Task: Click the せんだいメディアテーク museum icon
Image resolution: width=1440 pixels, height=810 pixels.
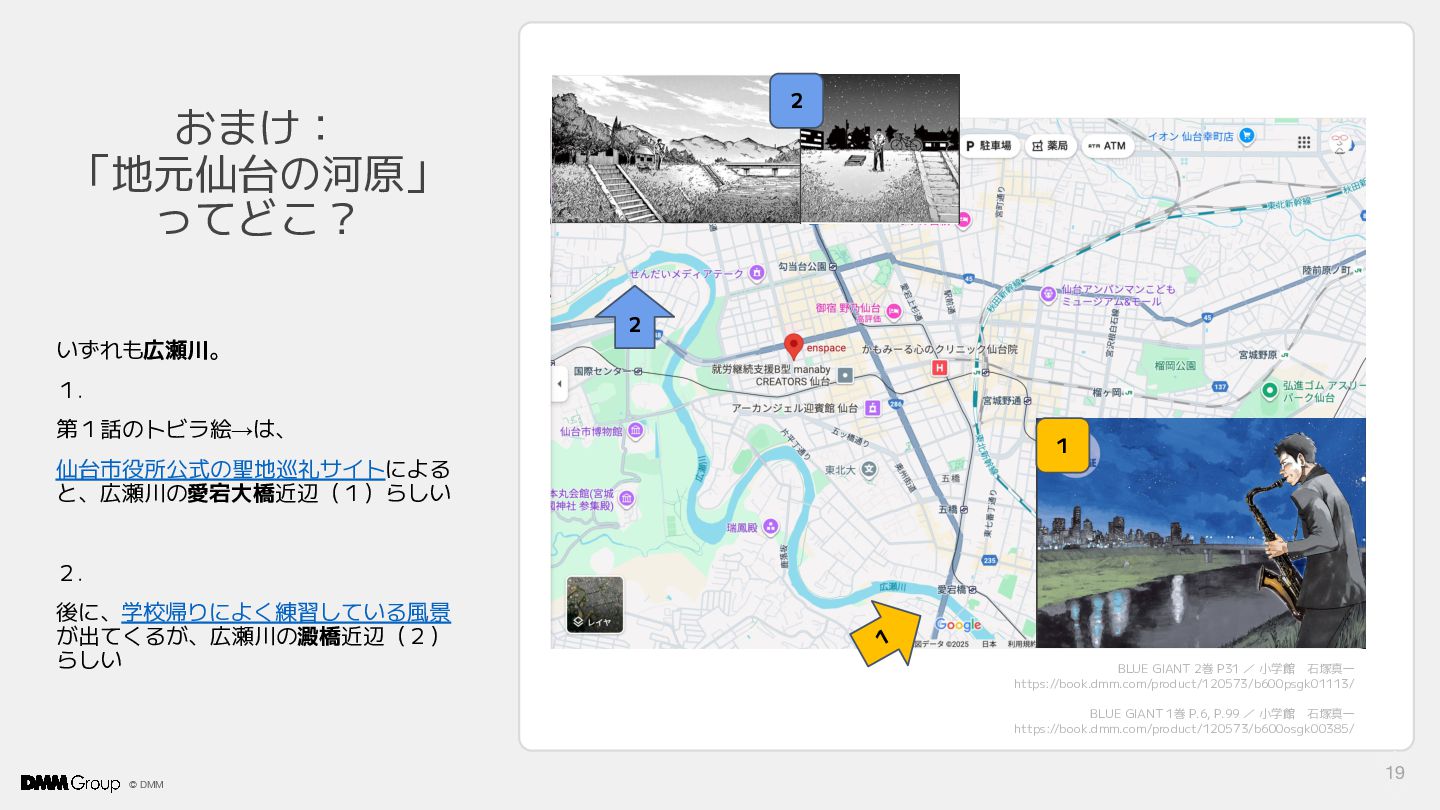Action: click(757, 271)
